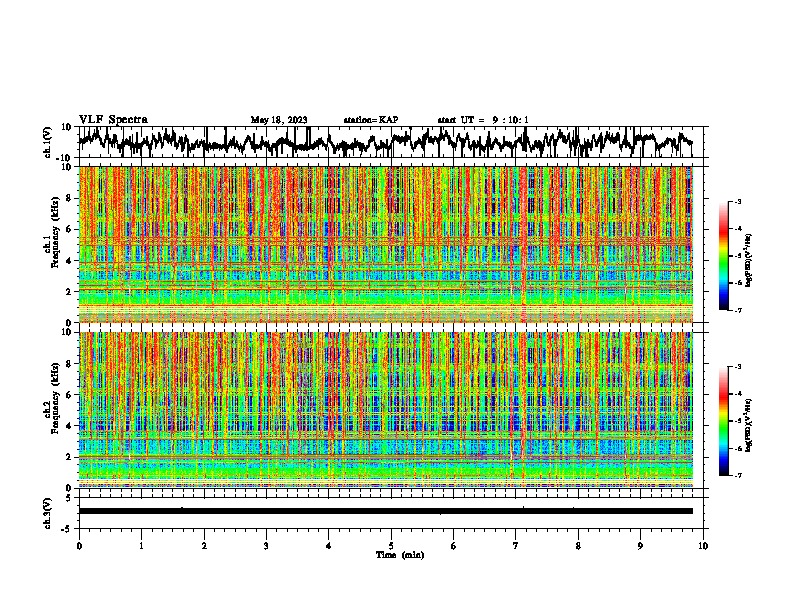Click the log(PSD) label beside the ch.2 colorbar
This screenshot has height=612, width=792.
[749, 425]
